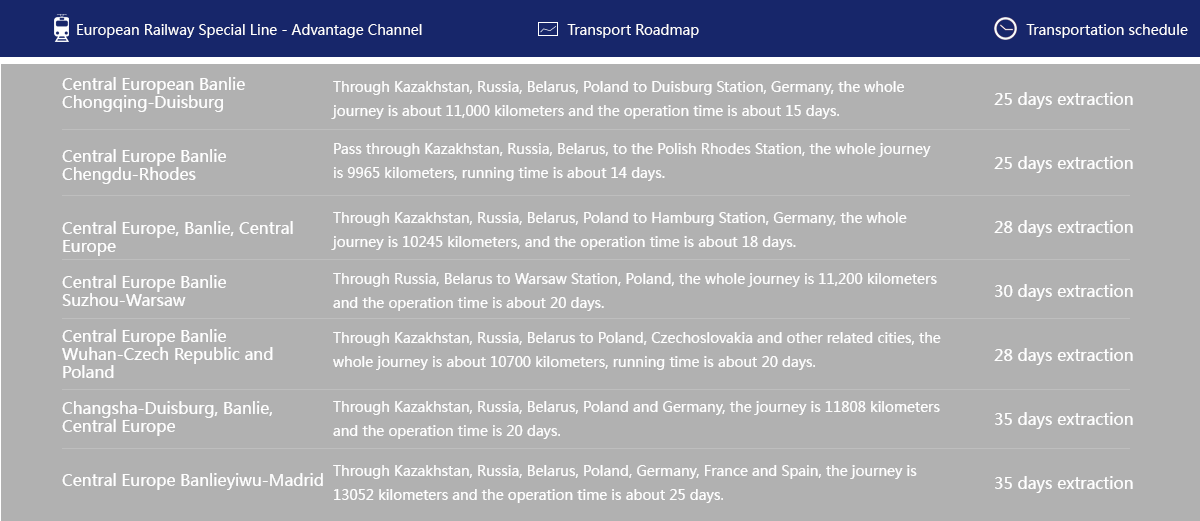Click the Duisburg Station 11,000 kilometers description
The height and width of the screenshot is (521, 1200).
tap(618, 99)
